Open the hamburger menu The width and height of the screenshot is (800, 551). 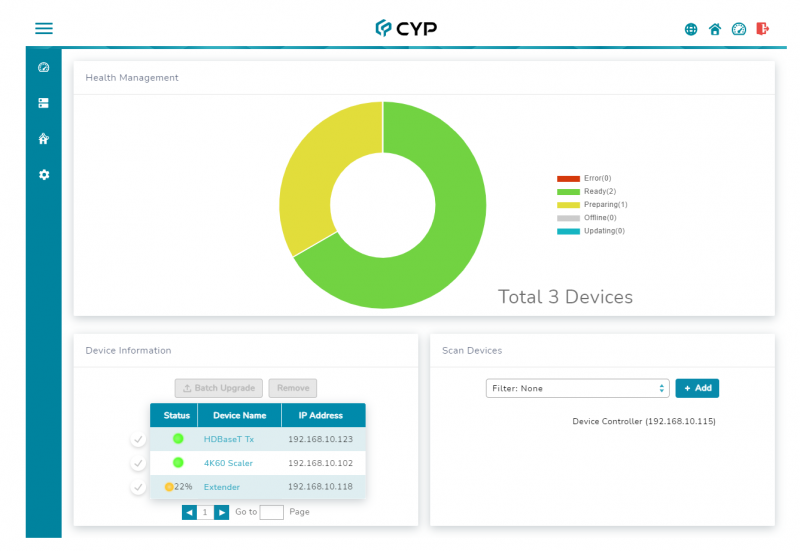point(44,29)
